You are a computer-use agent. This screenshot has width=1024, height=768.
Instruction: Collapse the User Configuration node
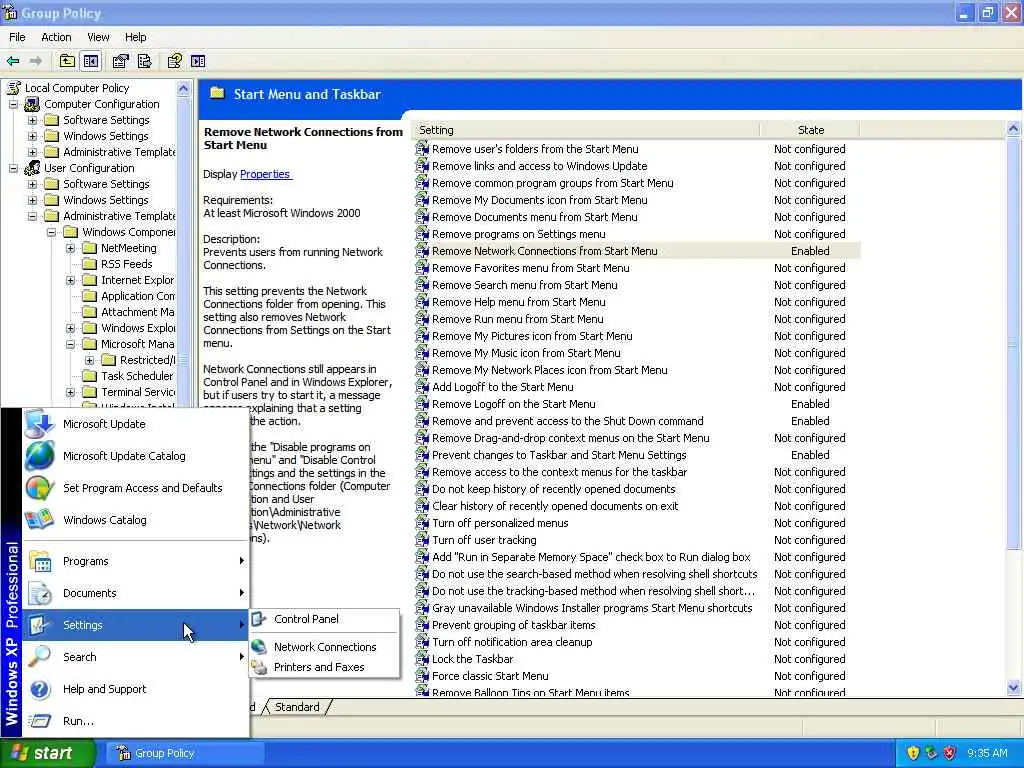click(x=13, y=168)
